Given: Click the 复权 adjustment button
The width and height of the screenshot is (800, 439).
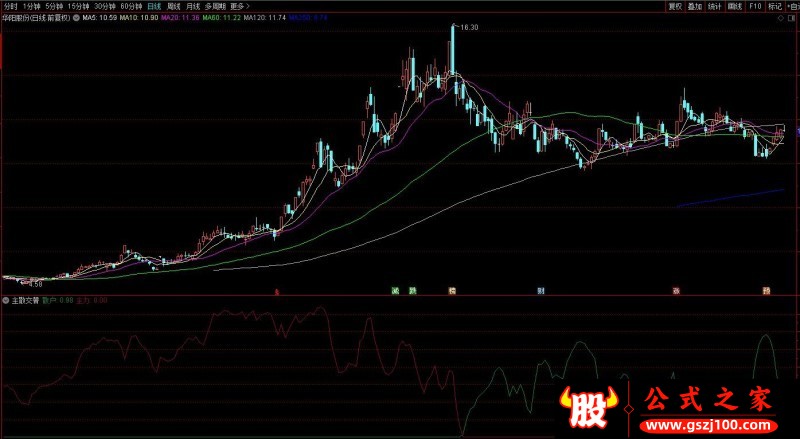Looking at the screenshot, I should [x=675, y=6].
